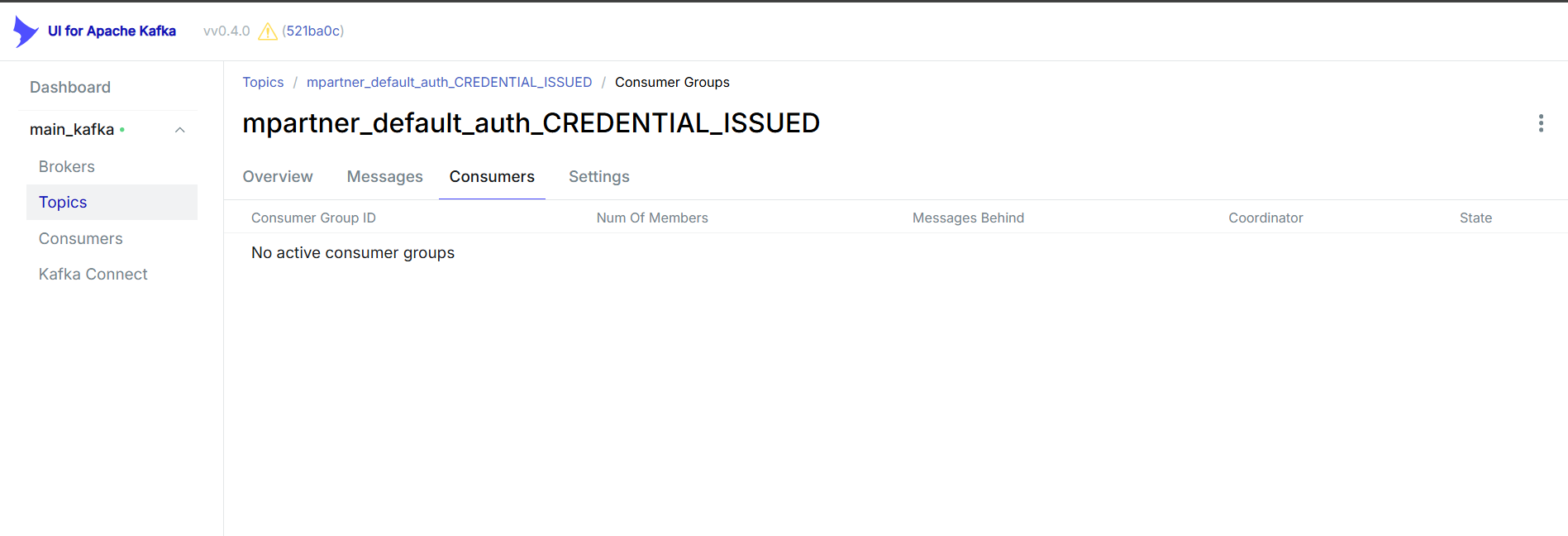Navigate to Kafka Connect in sidebar
The width and height of the screenshot is (1568, 536).
pos(93,274)
